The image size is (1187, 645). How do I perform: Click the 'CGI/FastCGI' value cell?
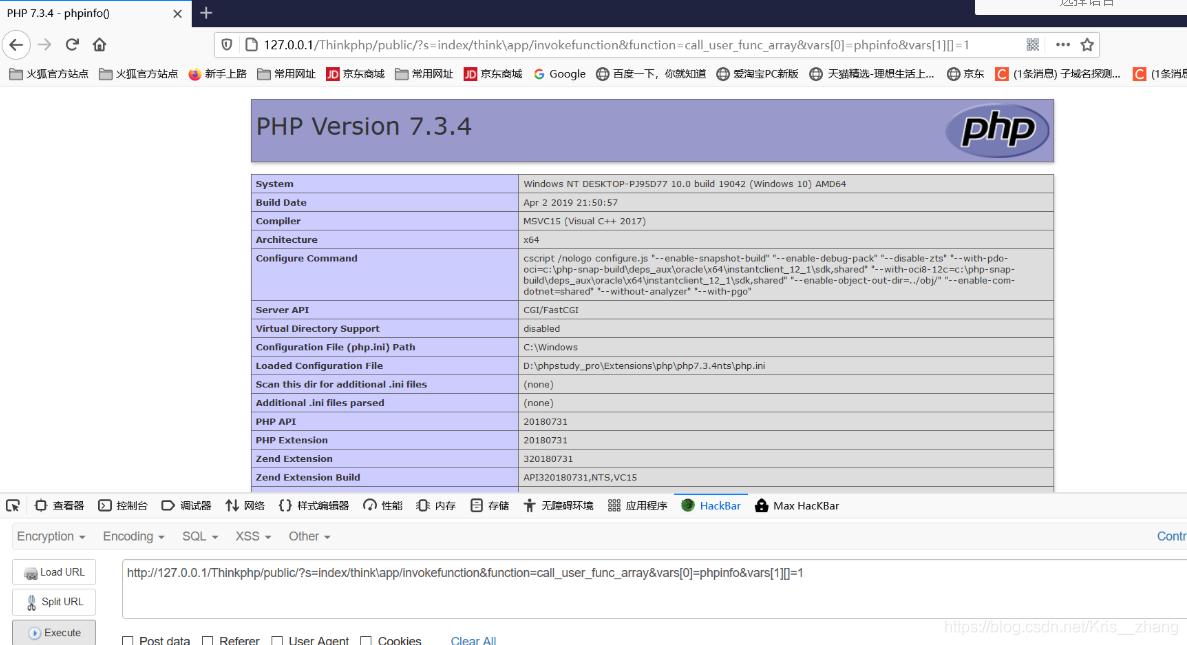pyautogui.click(x=551, y=310)
